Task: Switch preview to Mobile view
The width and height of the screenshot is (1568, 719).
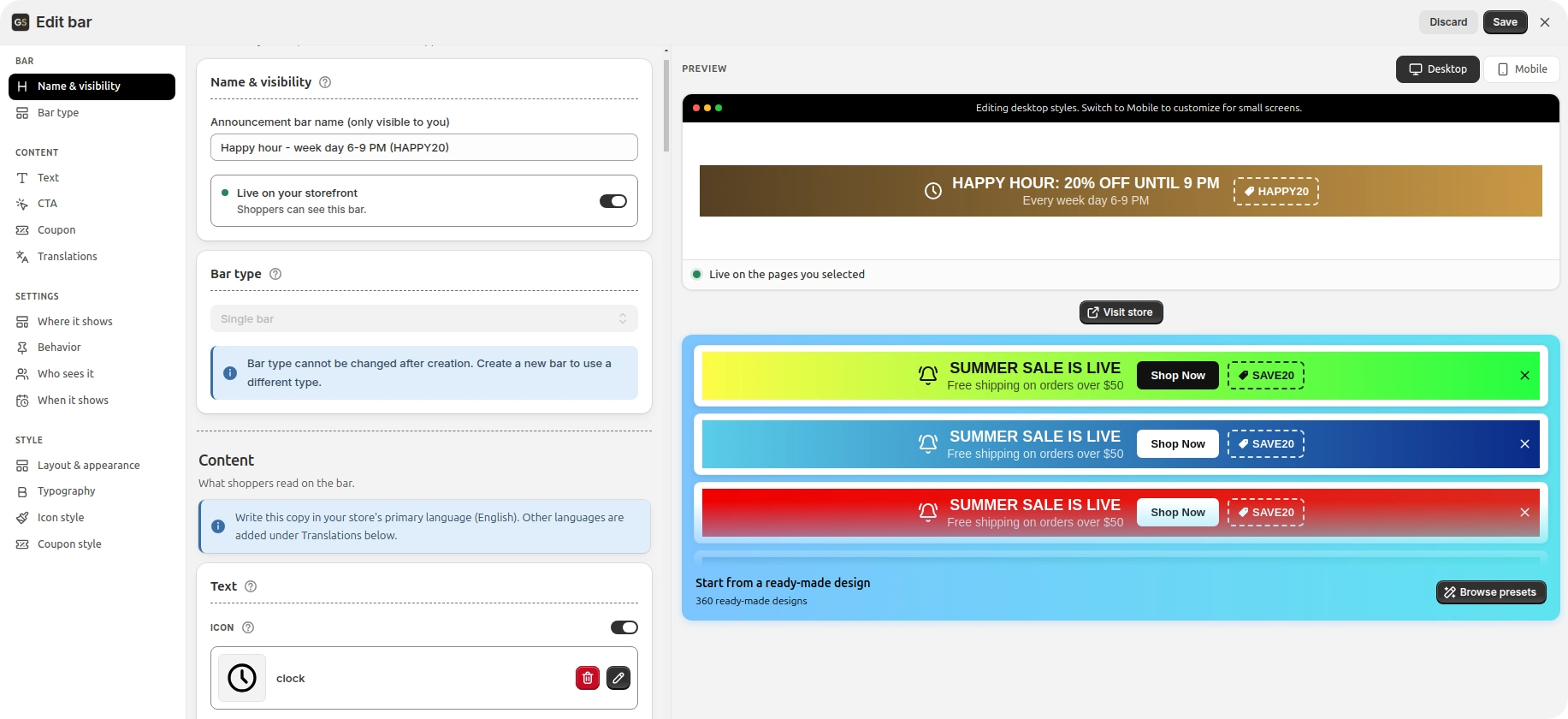Action: click(1522, 69)
